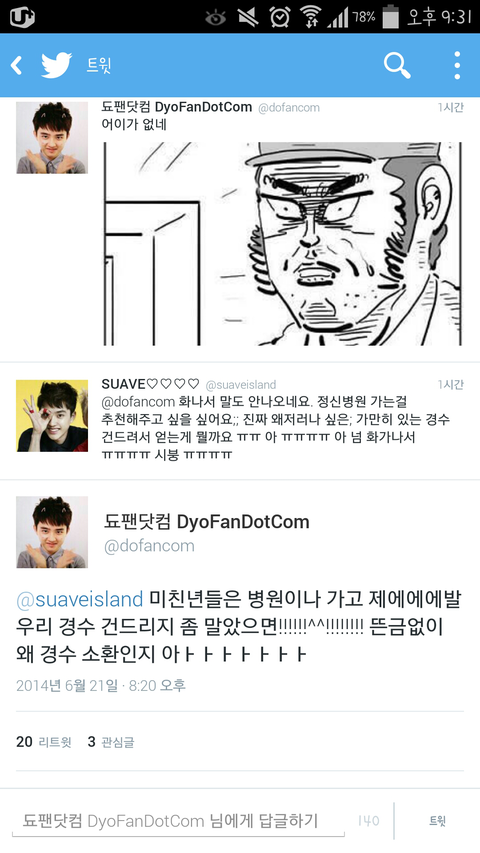View the 3 관심글 favorites list
Screen dimensions: 480x853
coord(111,741)
